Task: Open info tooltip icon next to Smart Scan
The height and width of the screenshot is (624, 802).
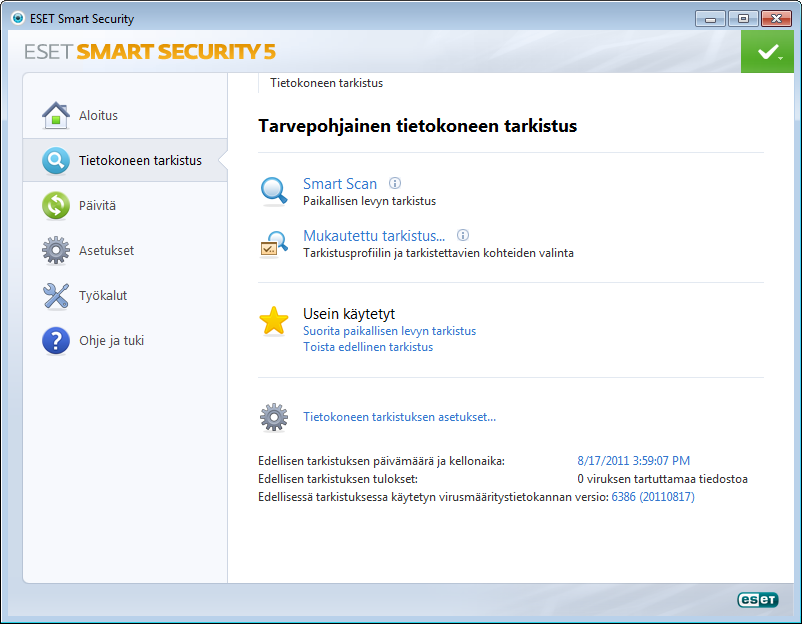Action: pyautogui.click(x=395, y=183)
